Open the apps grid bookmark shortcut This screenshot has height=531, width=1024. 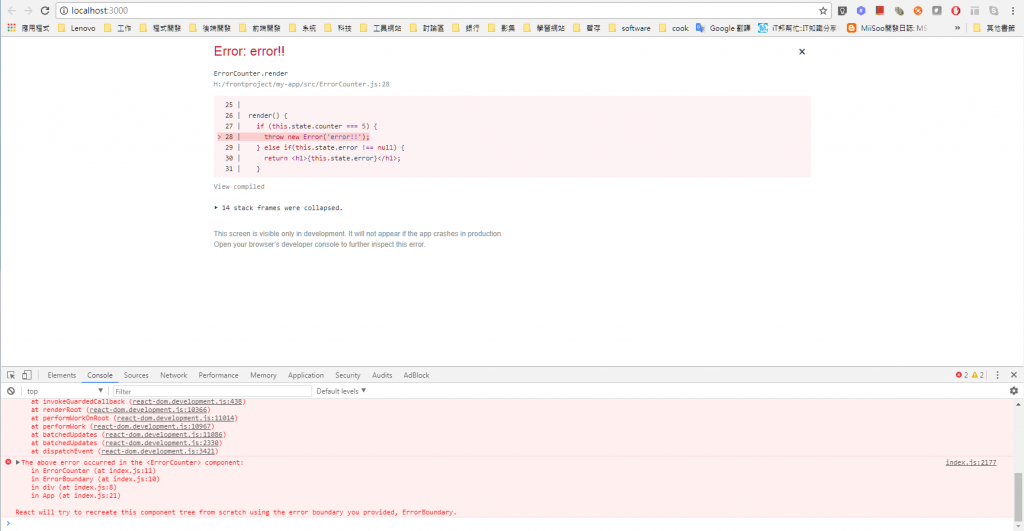11,27
